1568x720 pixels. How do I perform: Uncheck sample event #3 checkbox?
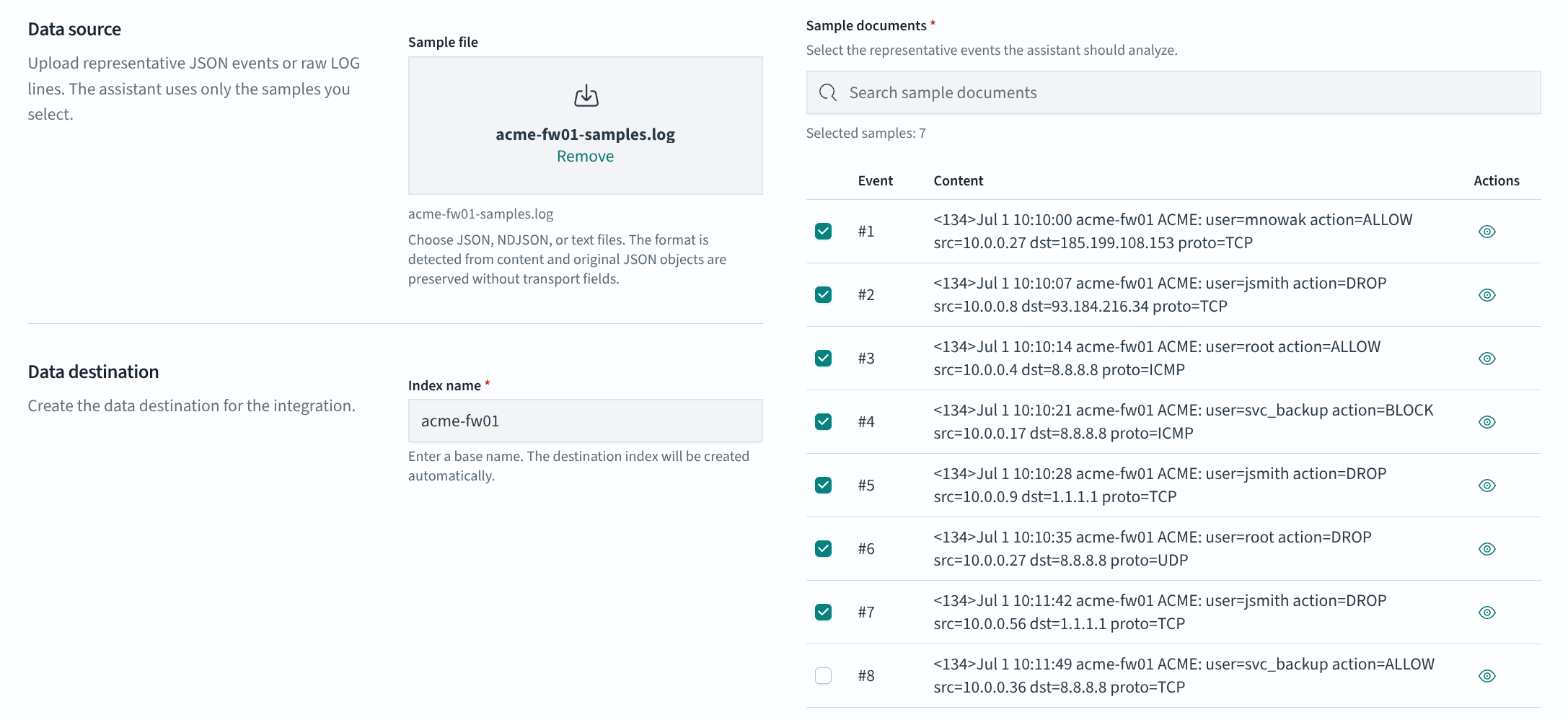[823, 358]
